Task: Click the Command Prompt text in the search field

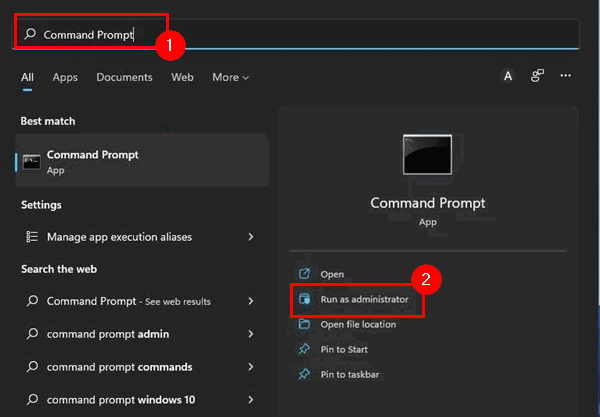Action: click(88, 35)
